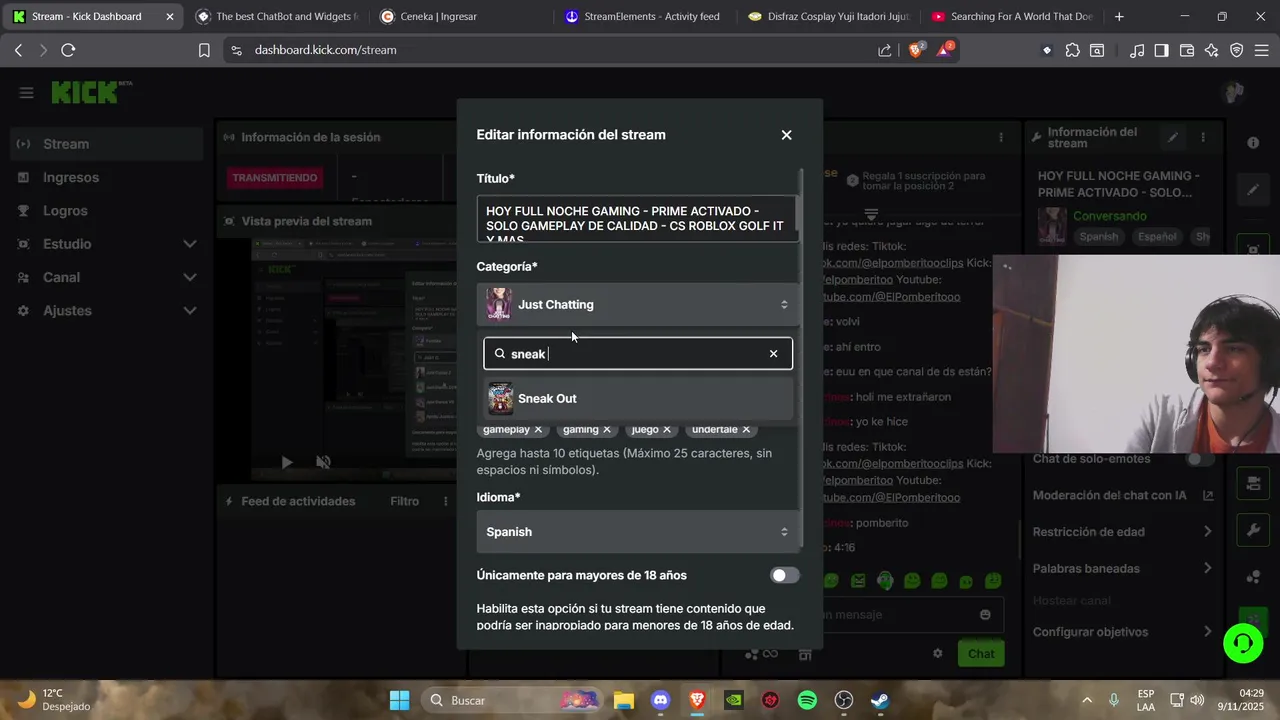1280x720 pixels.
Task: Open emoji picker in chat message box
Action: point(985,615)
